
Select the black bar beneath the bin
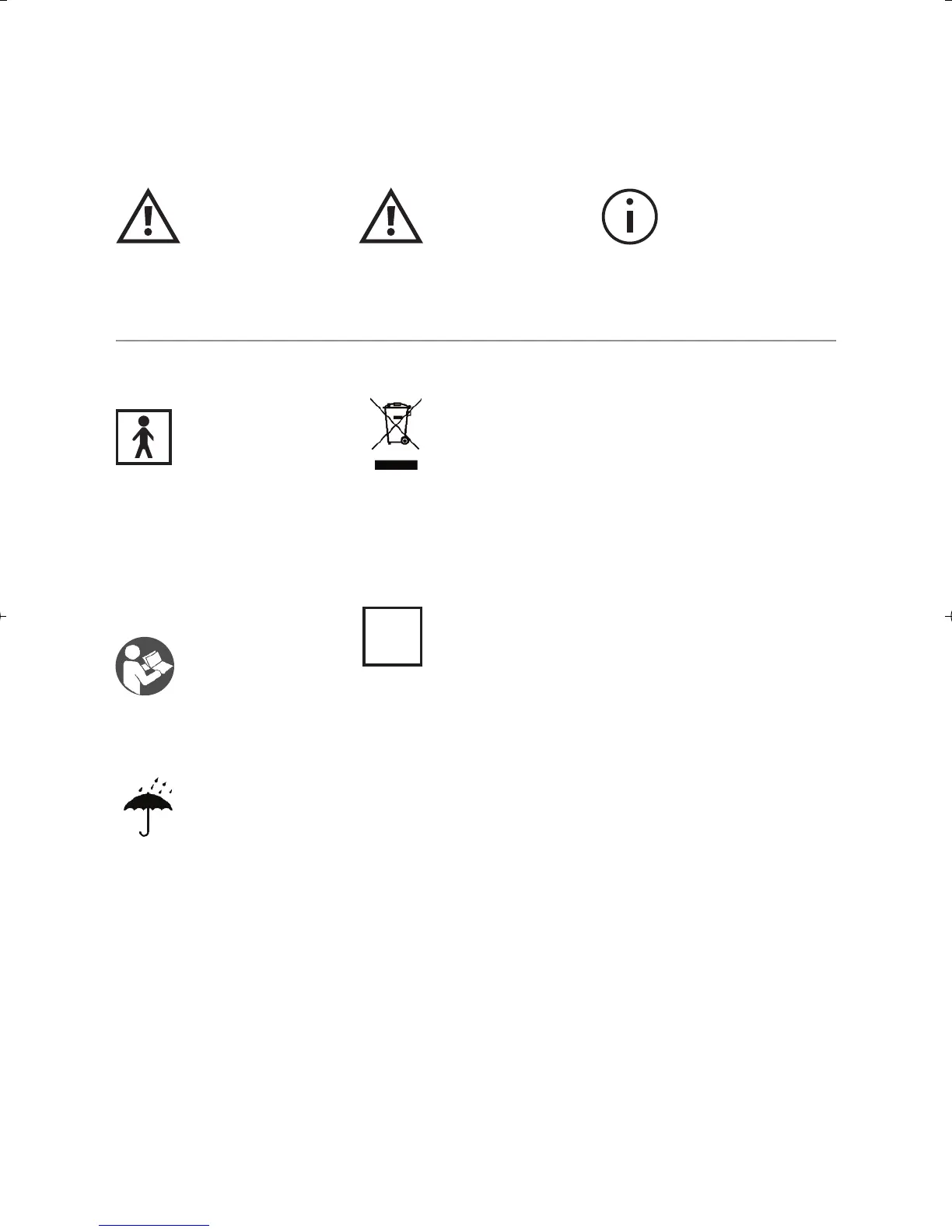coord(397,465)
